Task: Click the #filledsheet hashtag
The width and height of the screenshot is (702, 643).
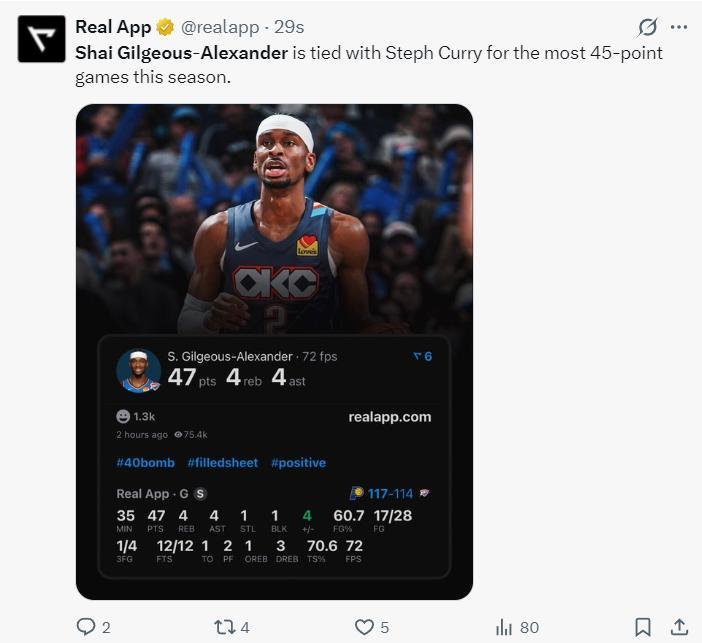Action: 222,463
